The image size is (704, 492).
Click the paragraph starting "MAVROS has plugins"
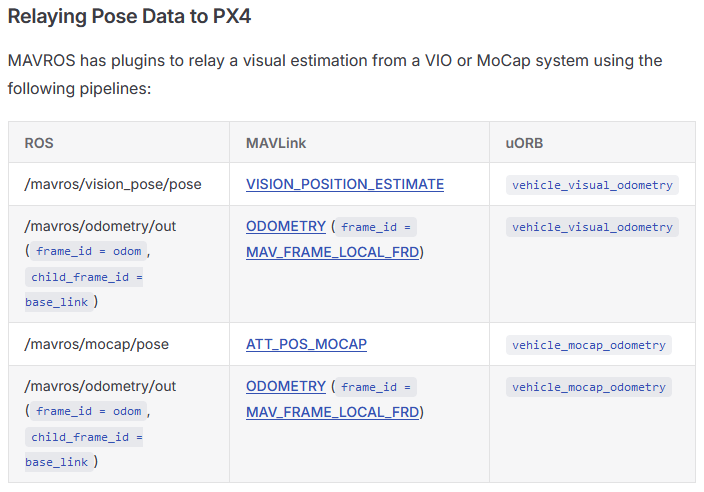click(335, 75)
